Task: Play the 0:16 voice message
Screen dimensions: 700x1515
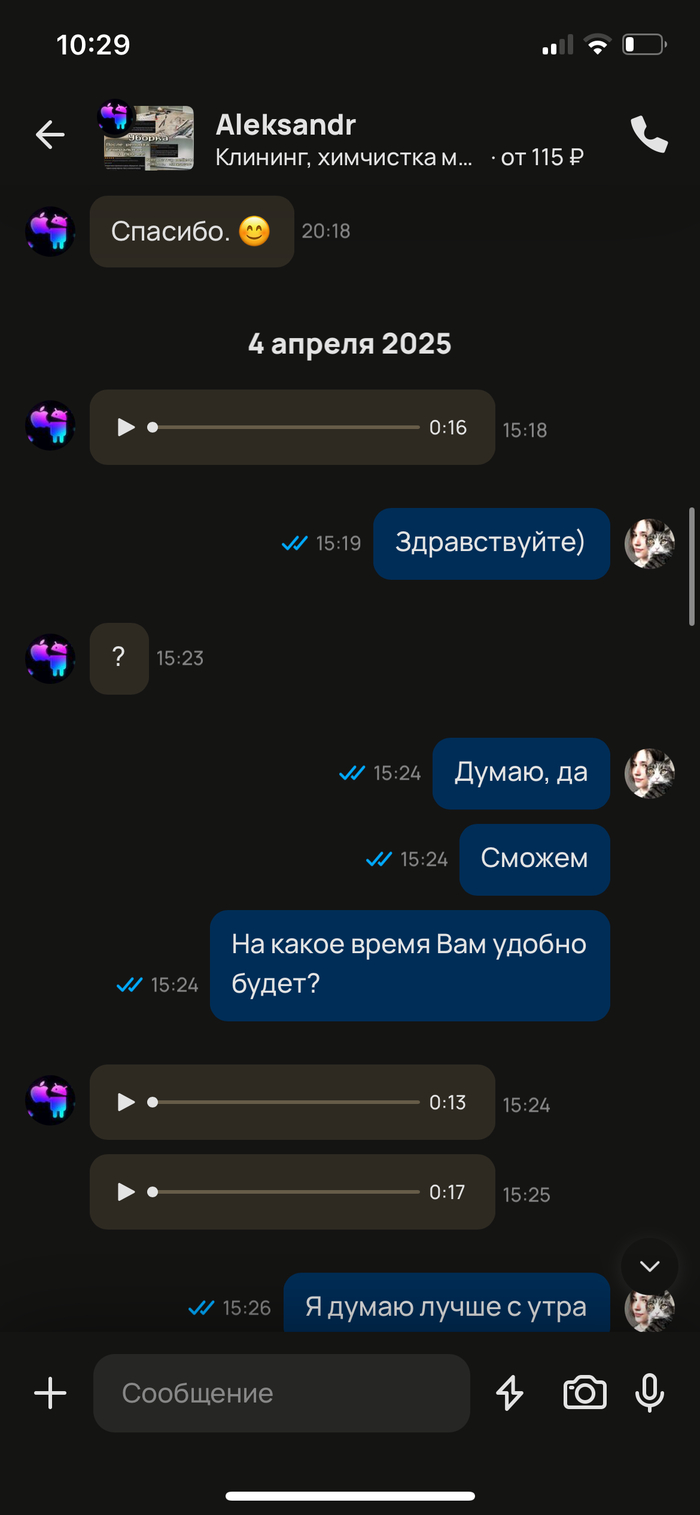Action: click(126, 428)
